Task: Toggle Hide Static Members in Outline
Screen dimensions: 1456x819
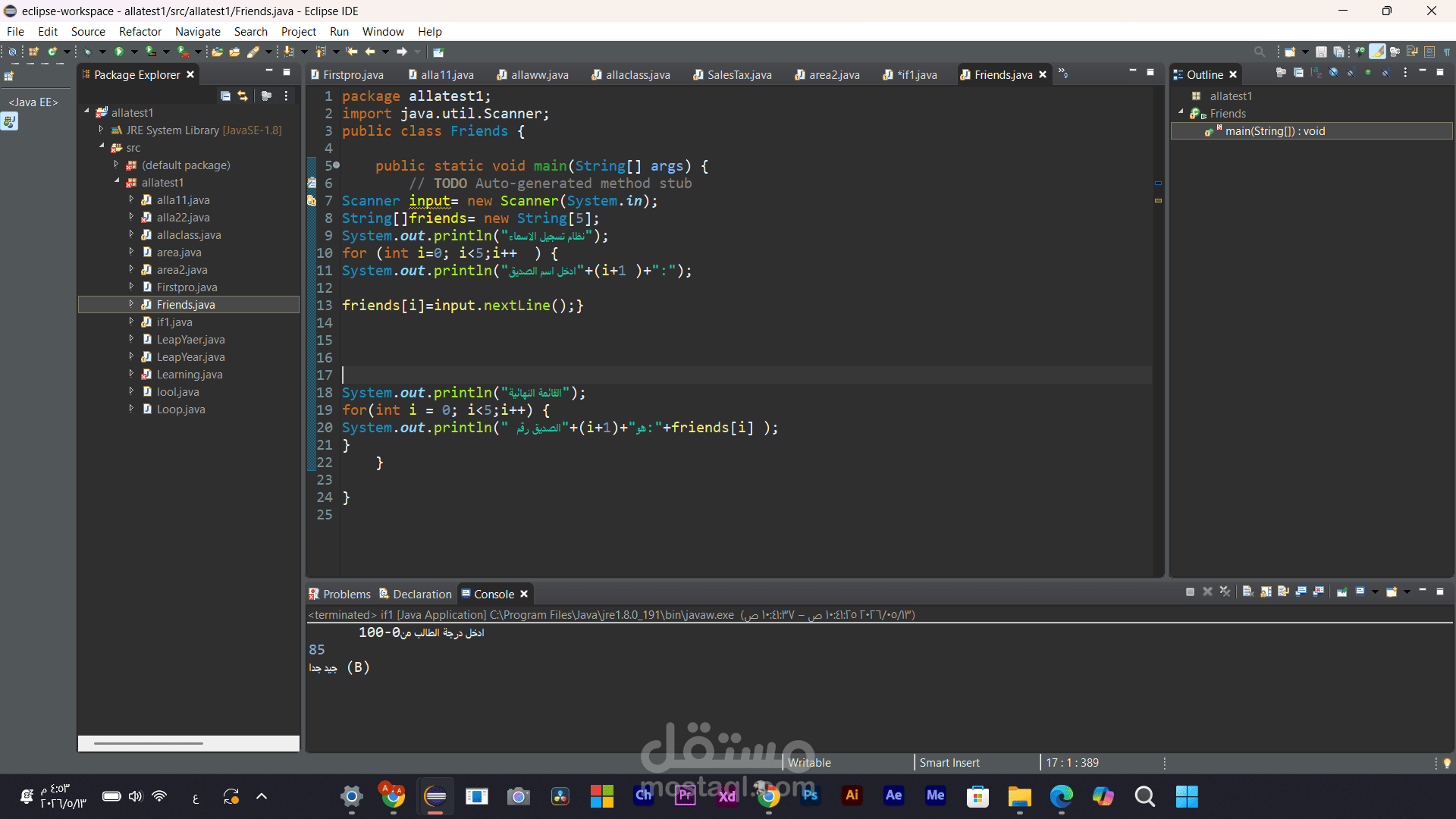Action: 1351,73
